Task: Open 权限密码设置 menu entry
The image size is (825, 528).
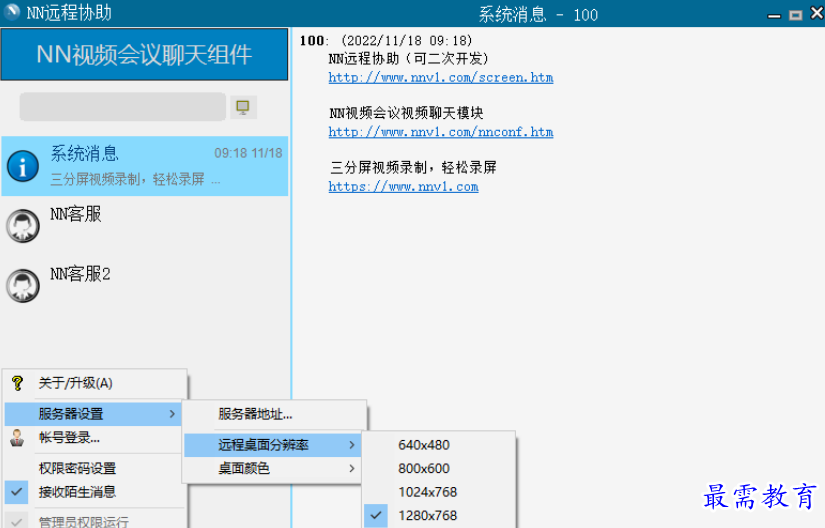Action: [x=77, y=468]
